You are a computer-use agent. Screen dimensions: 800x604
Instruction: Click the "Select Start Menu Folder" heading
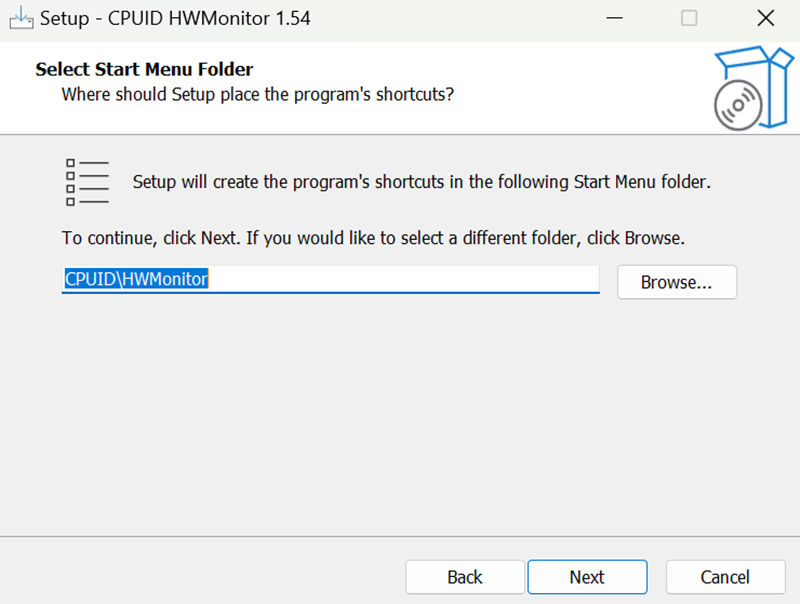pyautogui.click(x=144, y=69)
